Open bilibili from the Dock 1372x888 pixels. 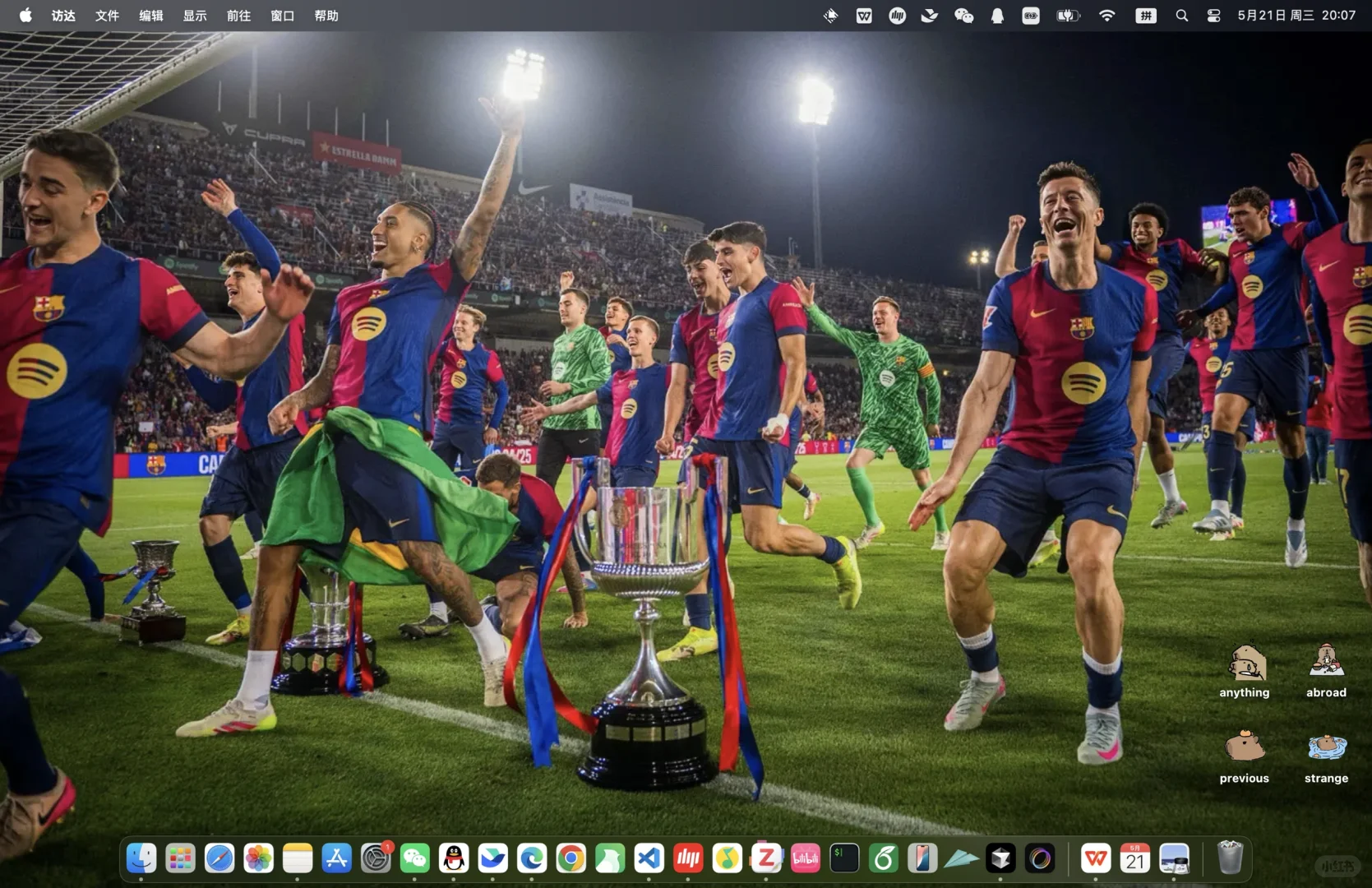click(805, 858)
